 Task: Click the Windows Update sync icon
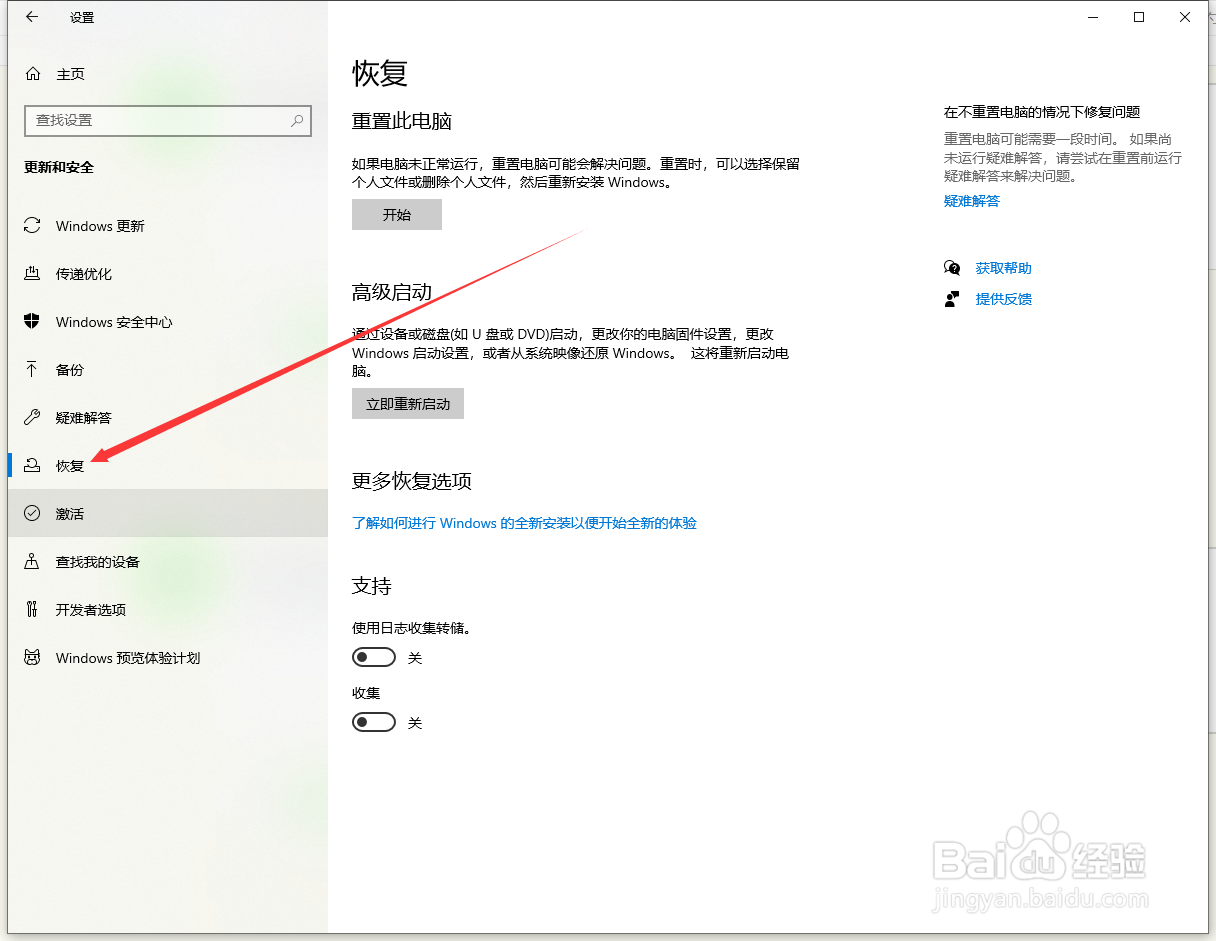(33, 226)
